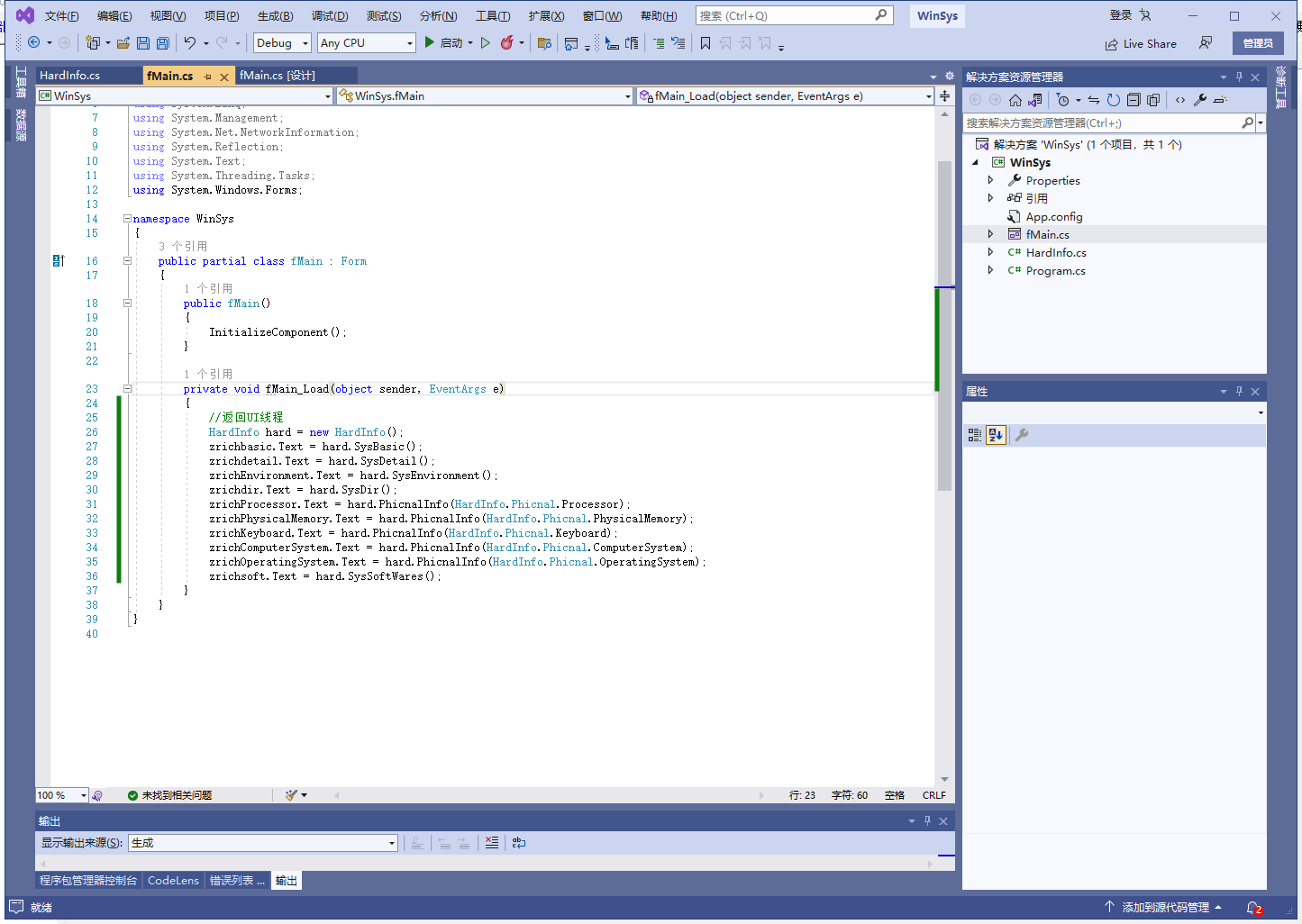The image size is (1302, 924).
Task: Expand the fMain.cs tree node arrow
Action: (x=990, y=234)
